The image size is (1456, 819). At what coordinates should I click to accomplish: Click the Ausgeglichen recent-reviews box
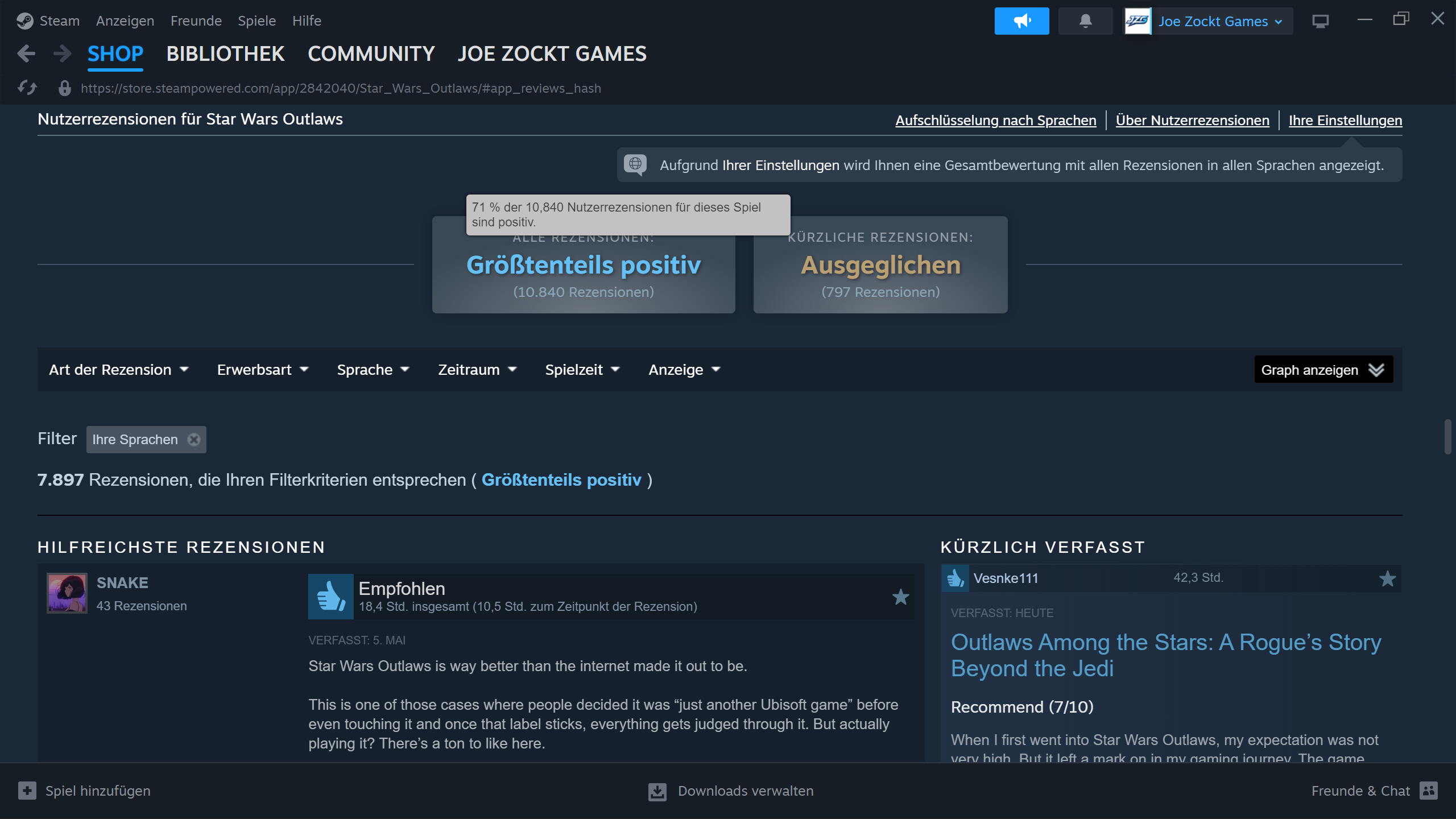[x=880, y=264]
